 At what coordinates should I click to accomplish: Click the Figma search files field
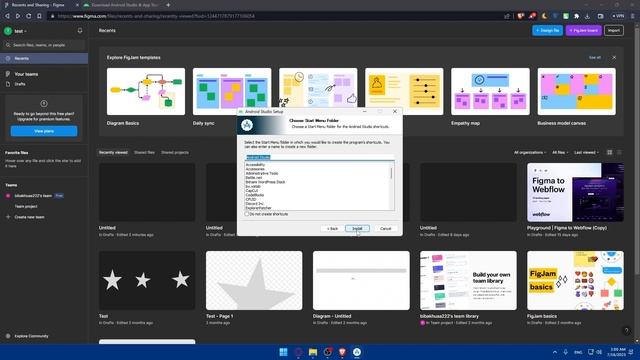pyautogui.click(x=44, y=45)
